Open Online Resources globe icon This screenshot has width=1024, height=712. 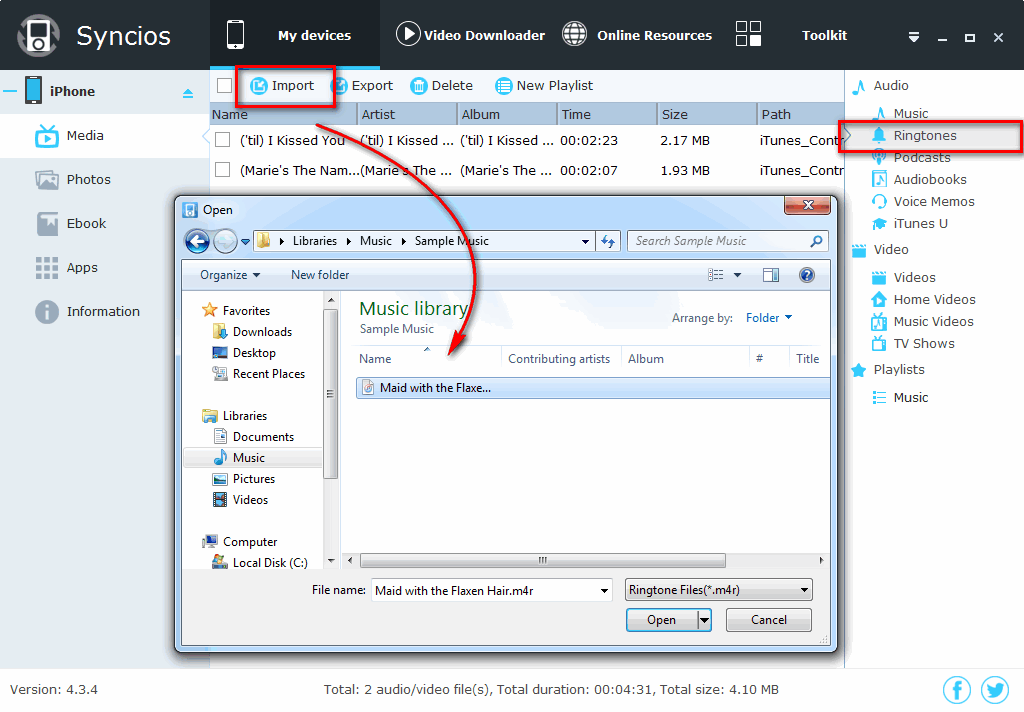[574, 35]
